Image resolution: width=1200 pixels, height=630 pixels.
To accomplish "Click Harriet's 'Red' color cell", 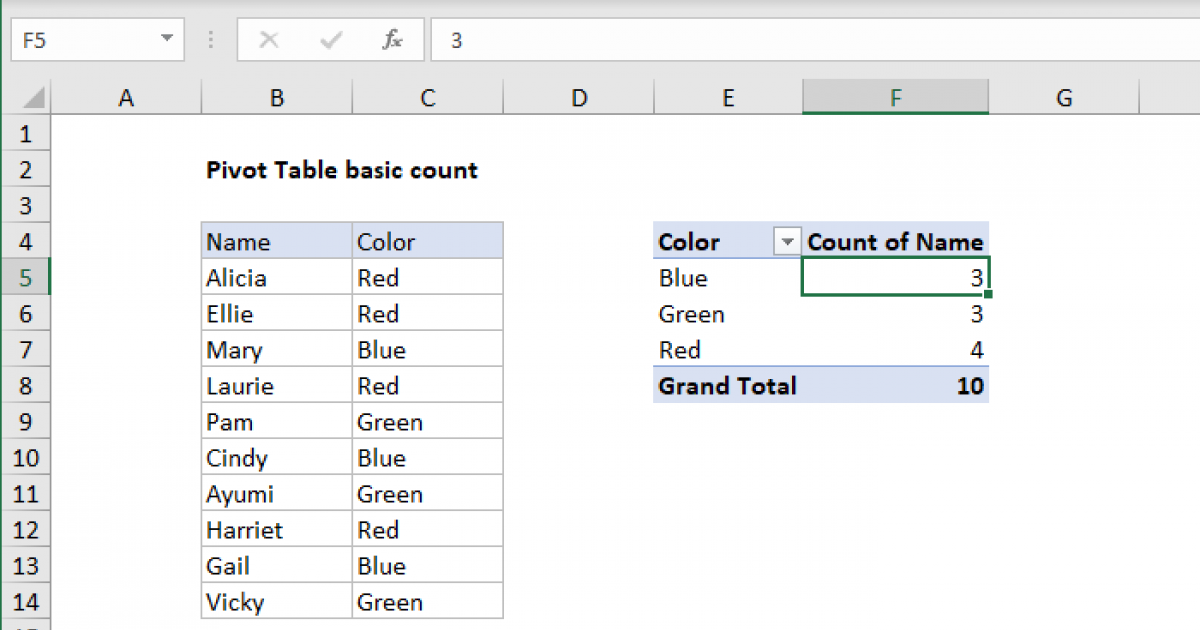I will pos(428,530).
